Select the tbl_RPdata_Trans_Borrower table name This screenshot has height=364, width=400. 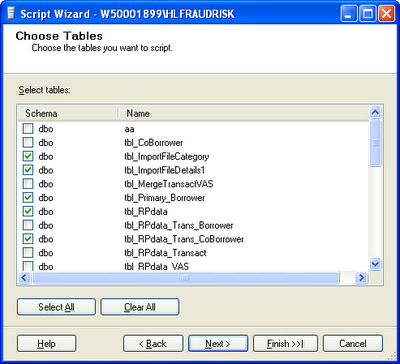[x=179, y=225]
